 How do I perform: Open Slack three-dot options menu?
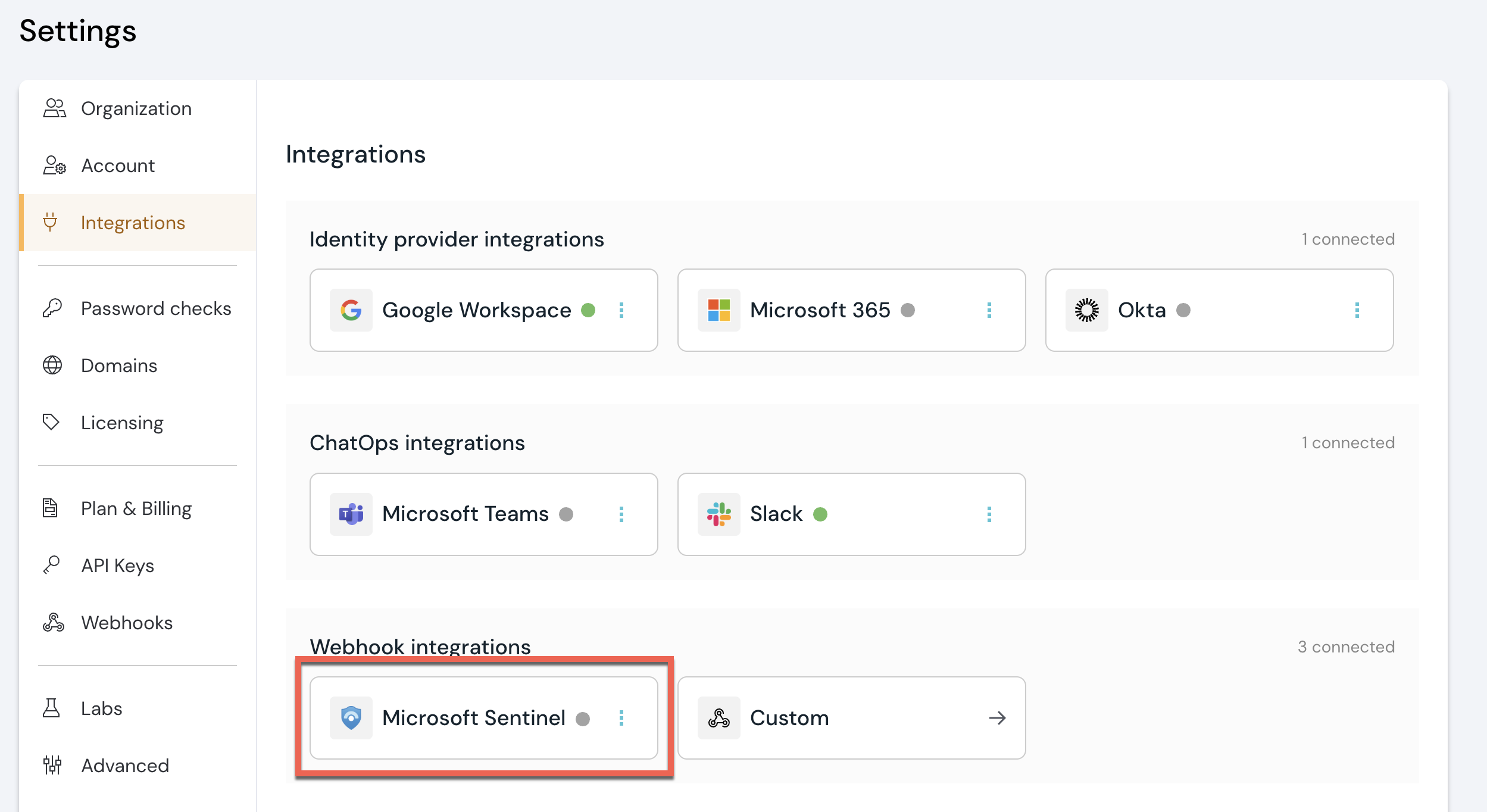click(989, 514)
